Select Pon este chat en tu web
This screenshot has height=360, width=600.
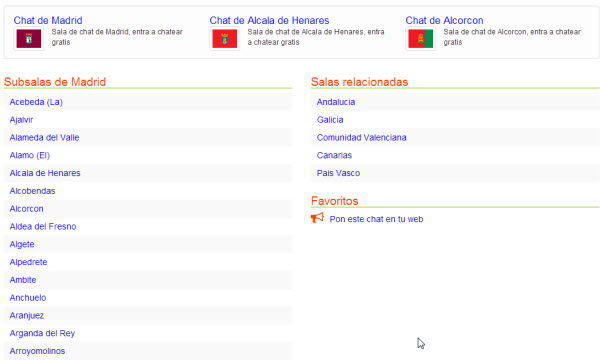pyautogui.click(x=376, y=219)
